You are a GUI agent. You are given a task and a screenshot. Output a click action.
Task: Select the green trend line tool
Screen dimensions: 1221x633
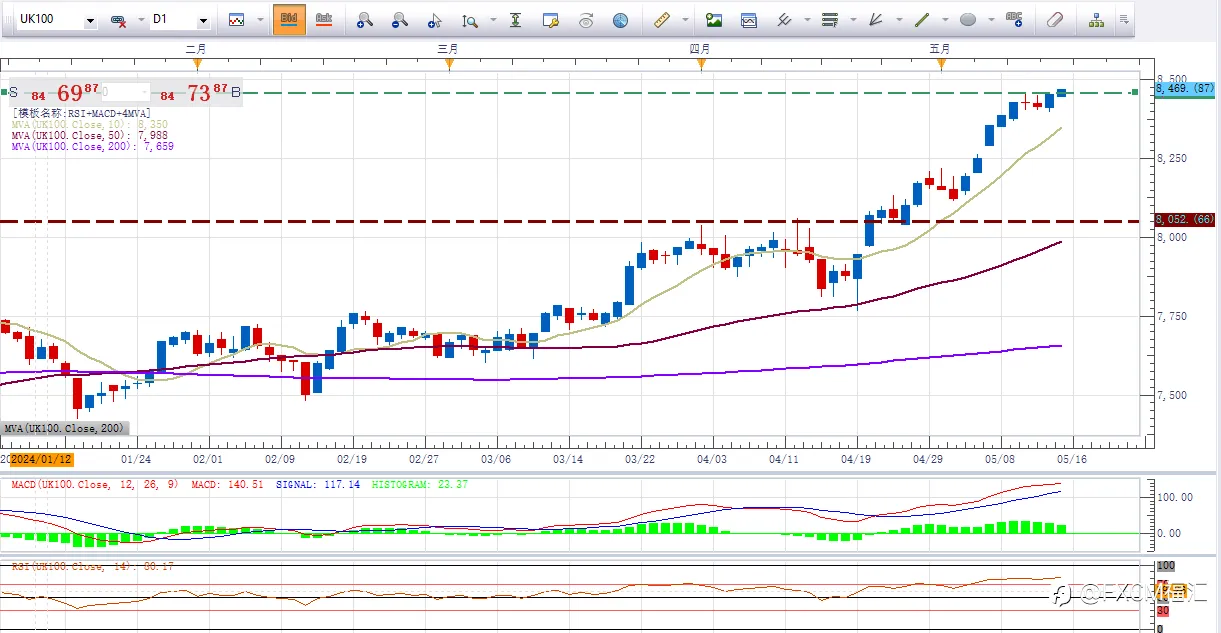(921, 20)
